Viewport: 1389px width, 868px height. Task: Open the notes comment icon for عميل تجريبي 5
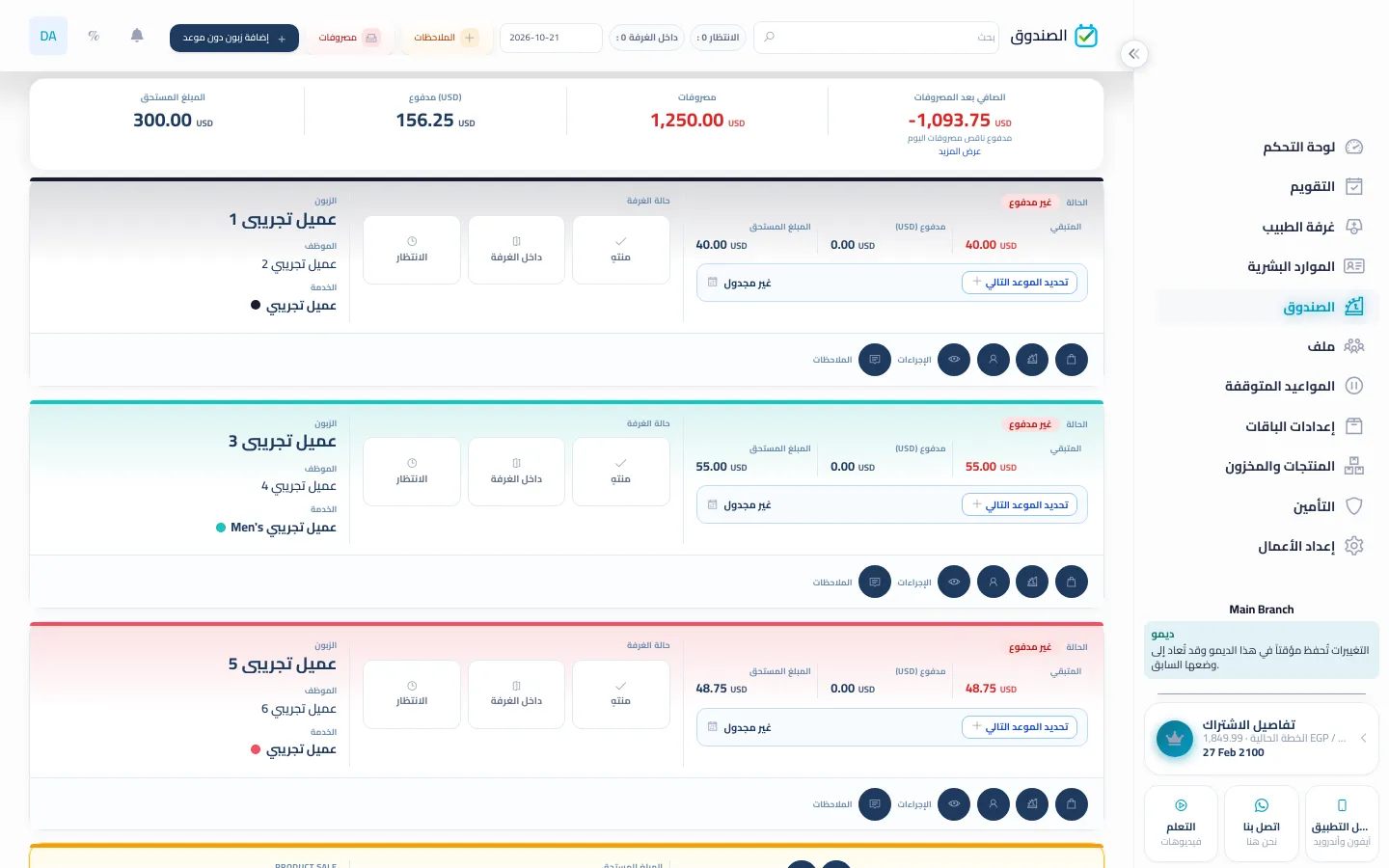click(875, 804)
